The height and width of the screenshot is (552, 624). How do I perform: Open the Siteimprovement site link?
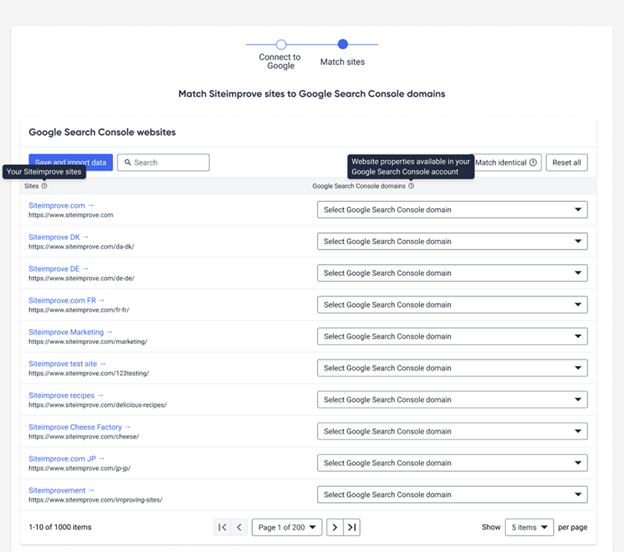click(61, 491)
